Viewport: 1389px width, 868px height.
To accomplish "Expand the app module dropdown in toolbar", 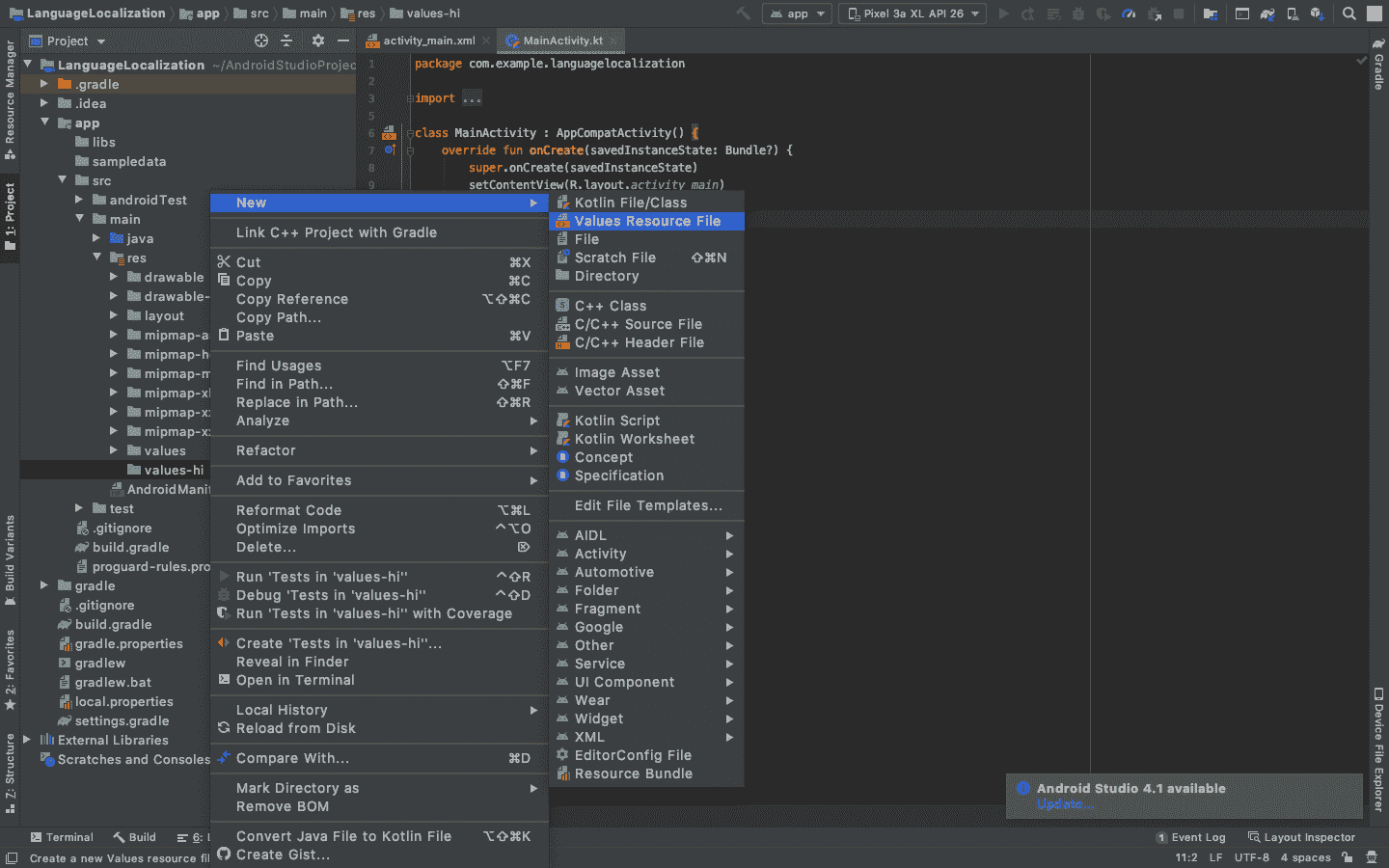I will (x=797, y=14).
